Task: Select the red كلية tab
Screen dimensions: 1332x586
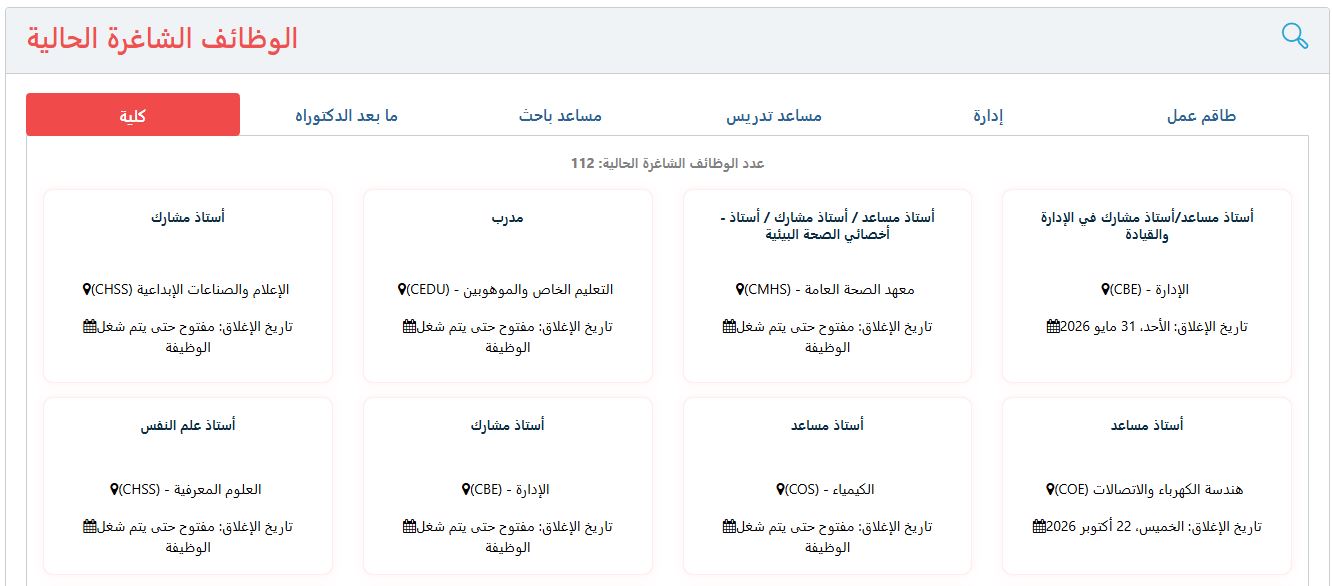Action: tap(133, 116)
